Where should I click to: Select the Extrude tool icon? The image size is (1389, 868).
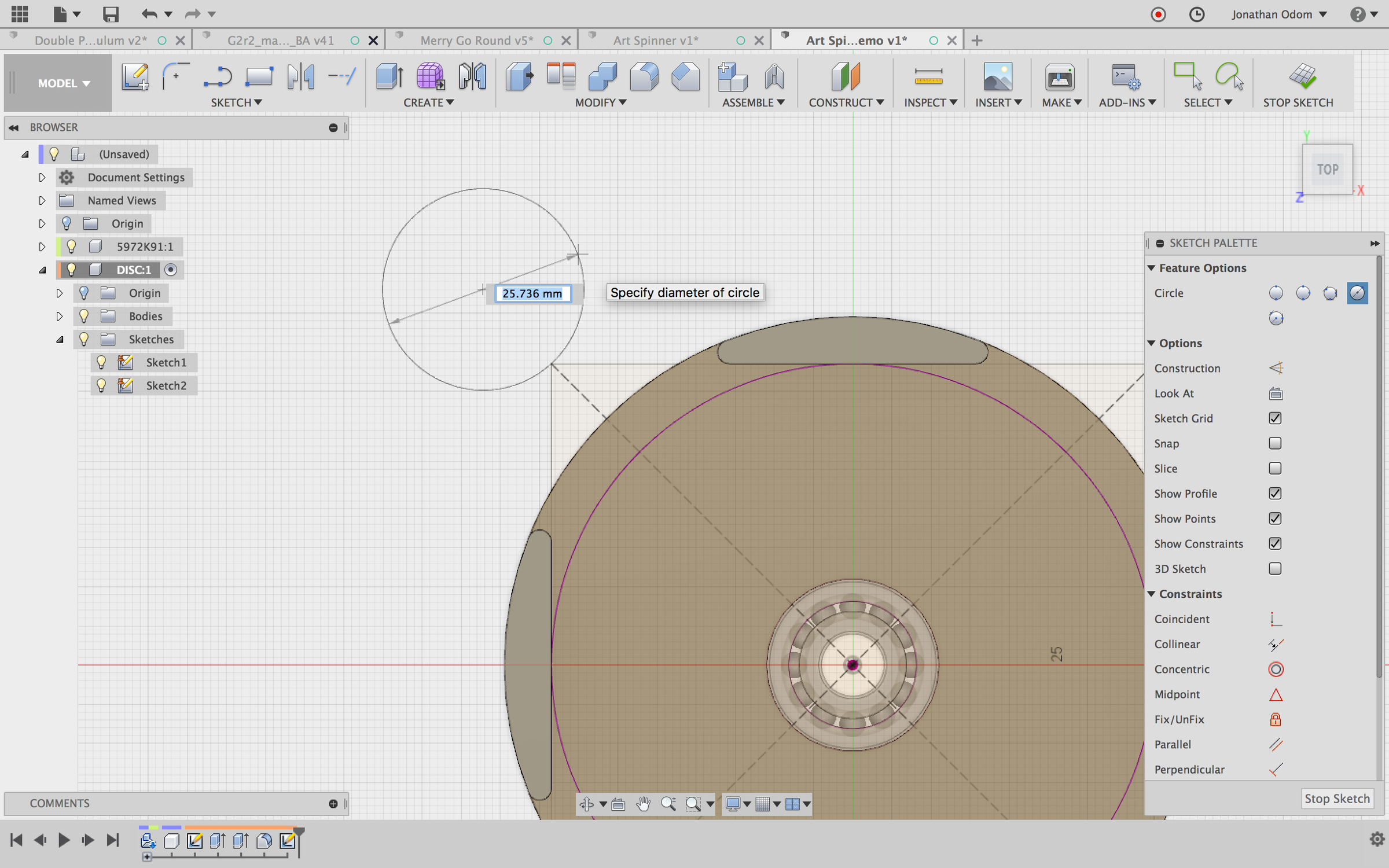click(x=389, y=77)
